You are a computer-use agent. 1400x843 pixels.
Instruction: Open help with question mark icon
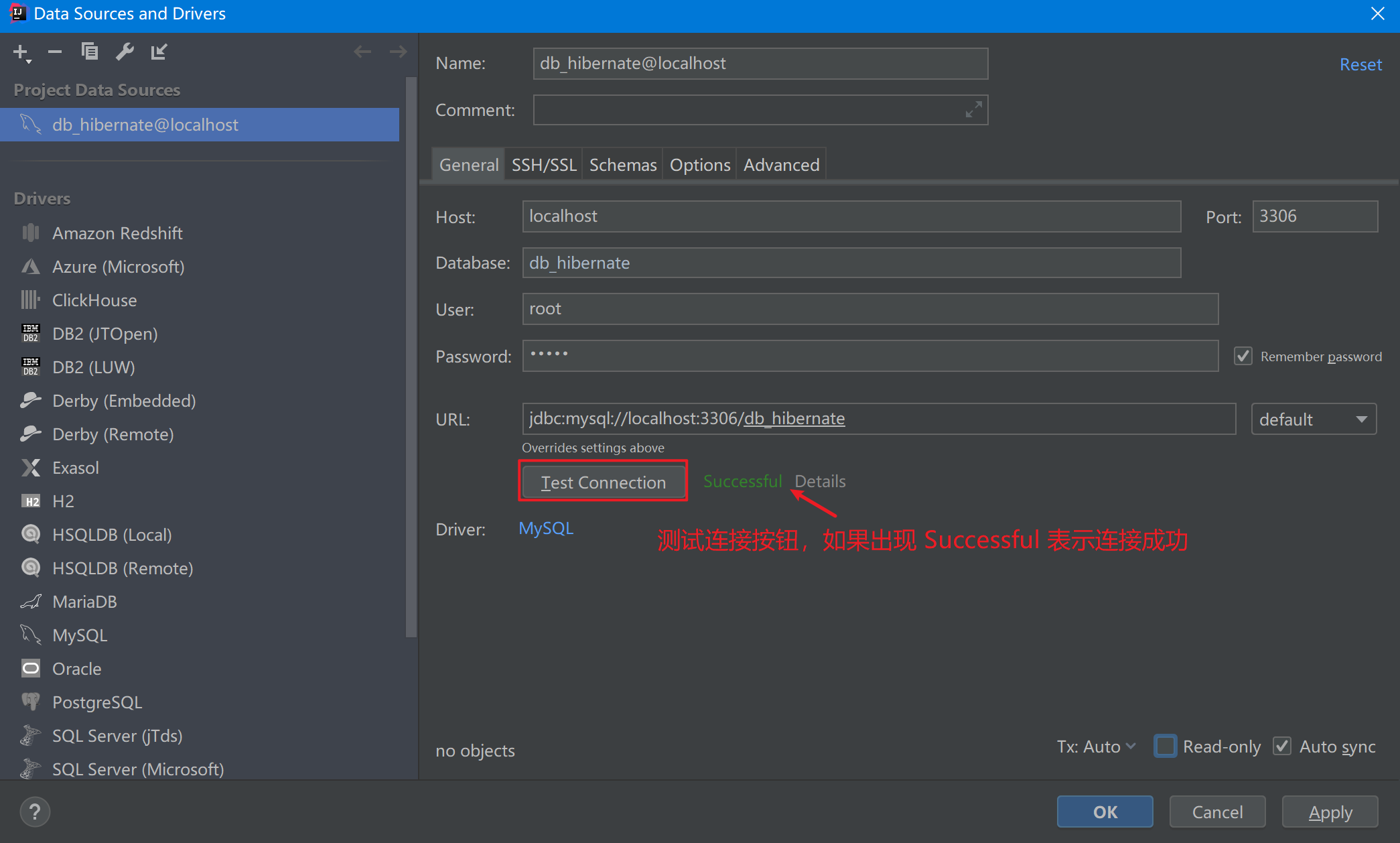(35, 812)
